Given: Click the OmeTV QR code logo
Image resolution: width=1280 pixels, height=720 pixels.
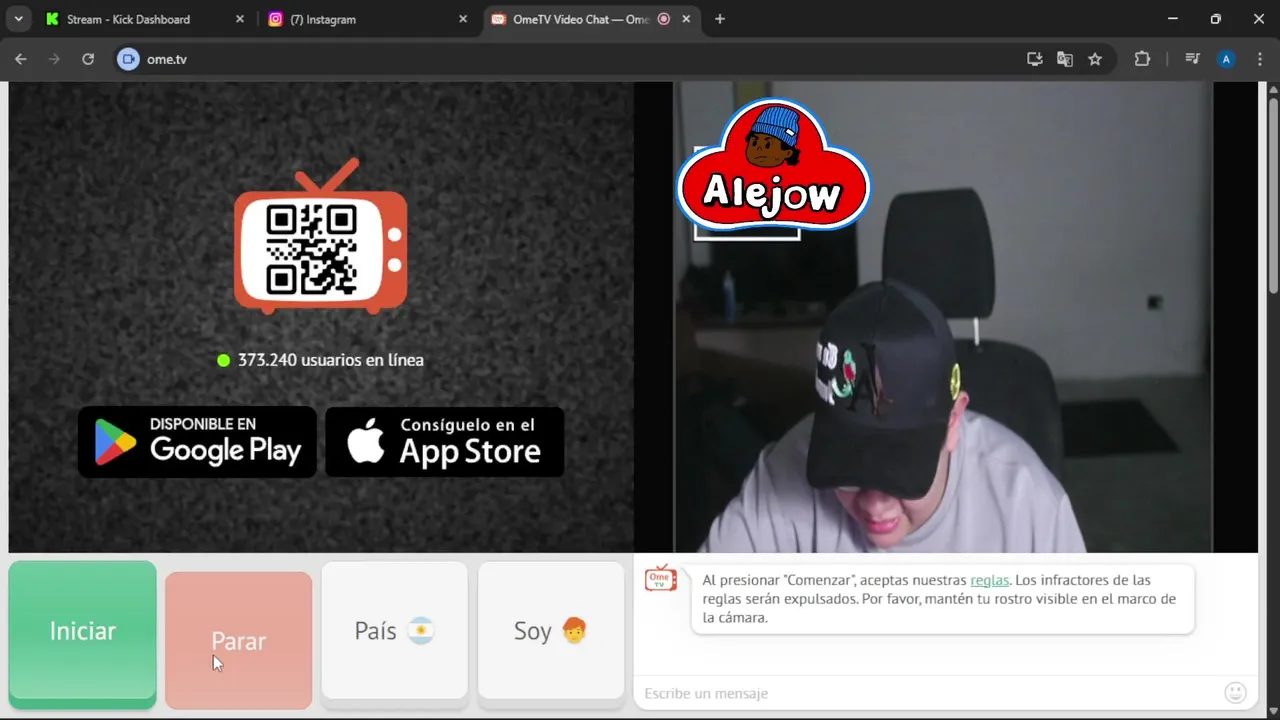Looking at the screenshot, I should [x=321, y=236].
